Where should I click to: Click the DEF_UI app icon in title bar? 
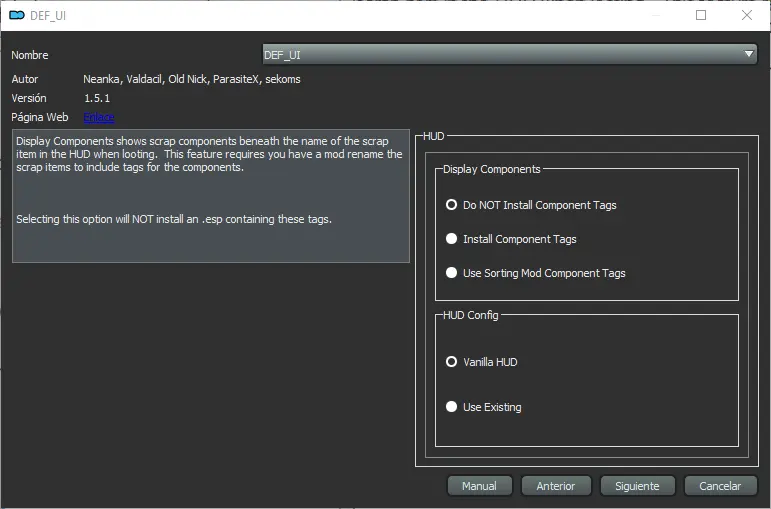17,15
